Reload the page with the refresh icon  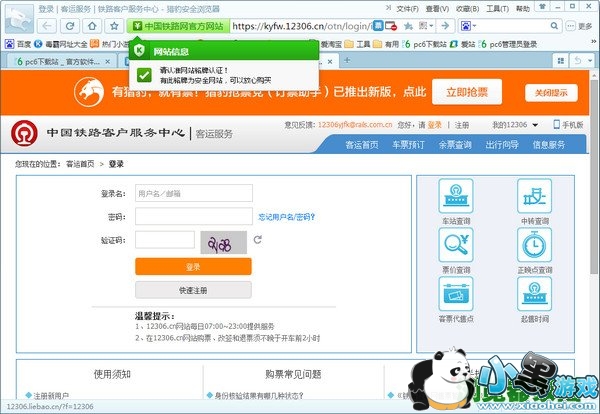(70, 26)
